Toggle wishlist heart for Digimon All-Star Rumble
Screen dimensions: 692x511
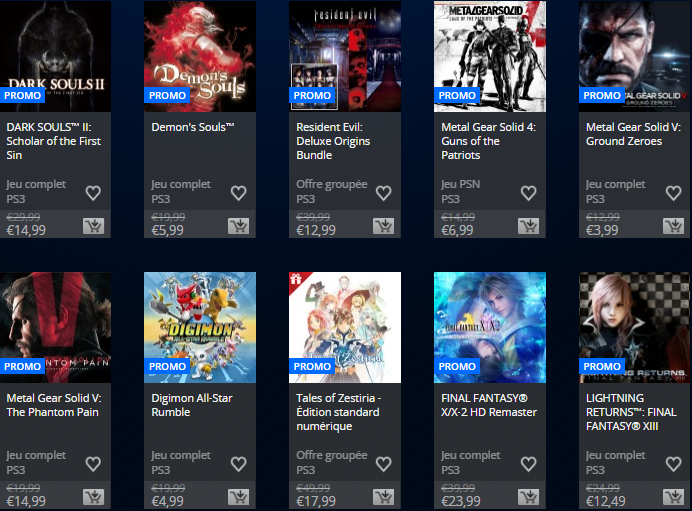[x=238, y=464]
